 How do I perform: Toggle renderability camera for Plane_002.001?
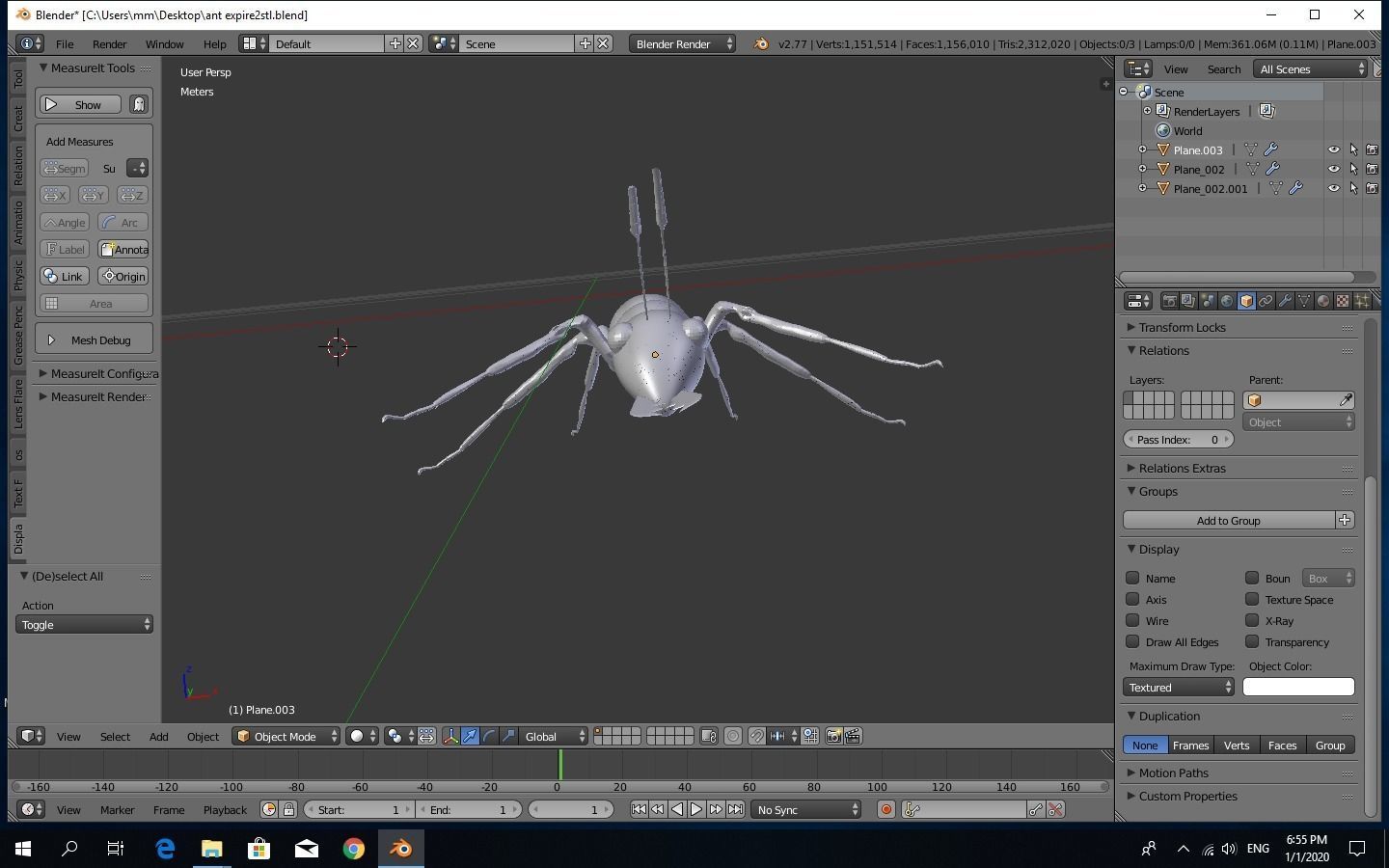(1372, 188)
